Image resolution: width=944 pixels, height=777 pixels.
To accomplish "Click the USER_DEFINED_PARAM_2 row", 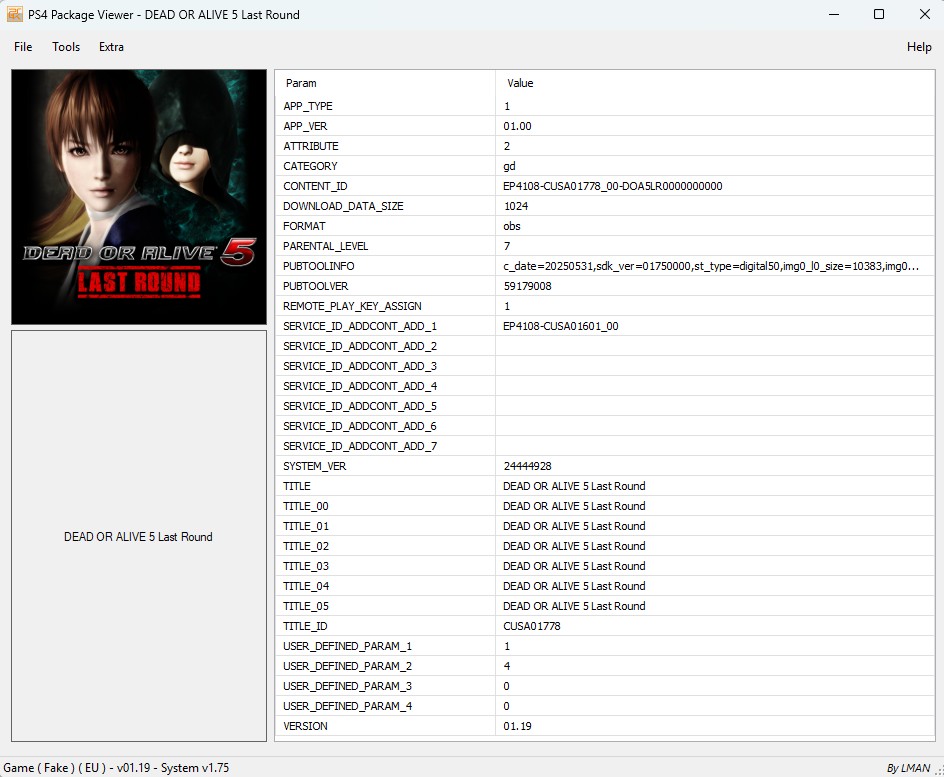I will [605, 666].
